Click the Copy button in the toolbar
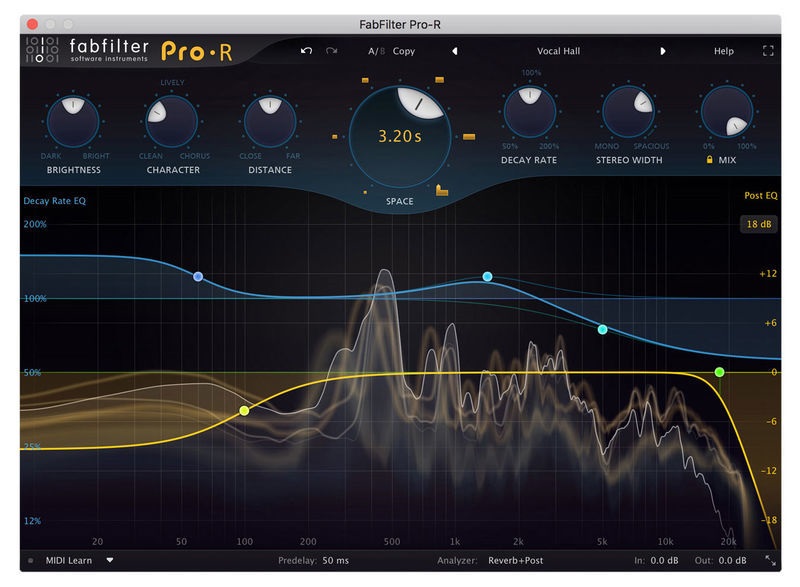This screenshot has width=800, height=587. 404,49
